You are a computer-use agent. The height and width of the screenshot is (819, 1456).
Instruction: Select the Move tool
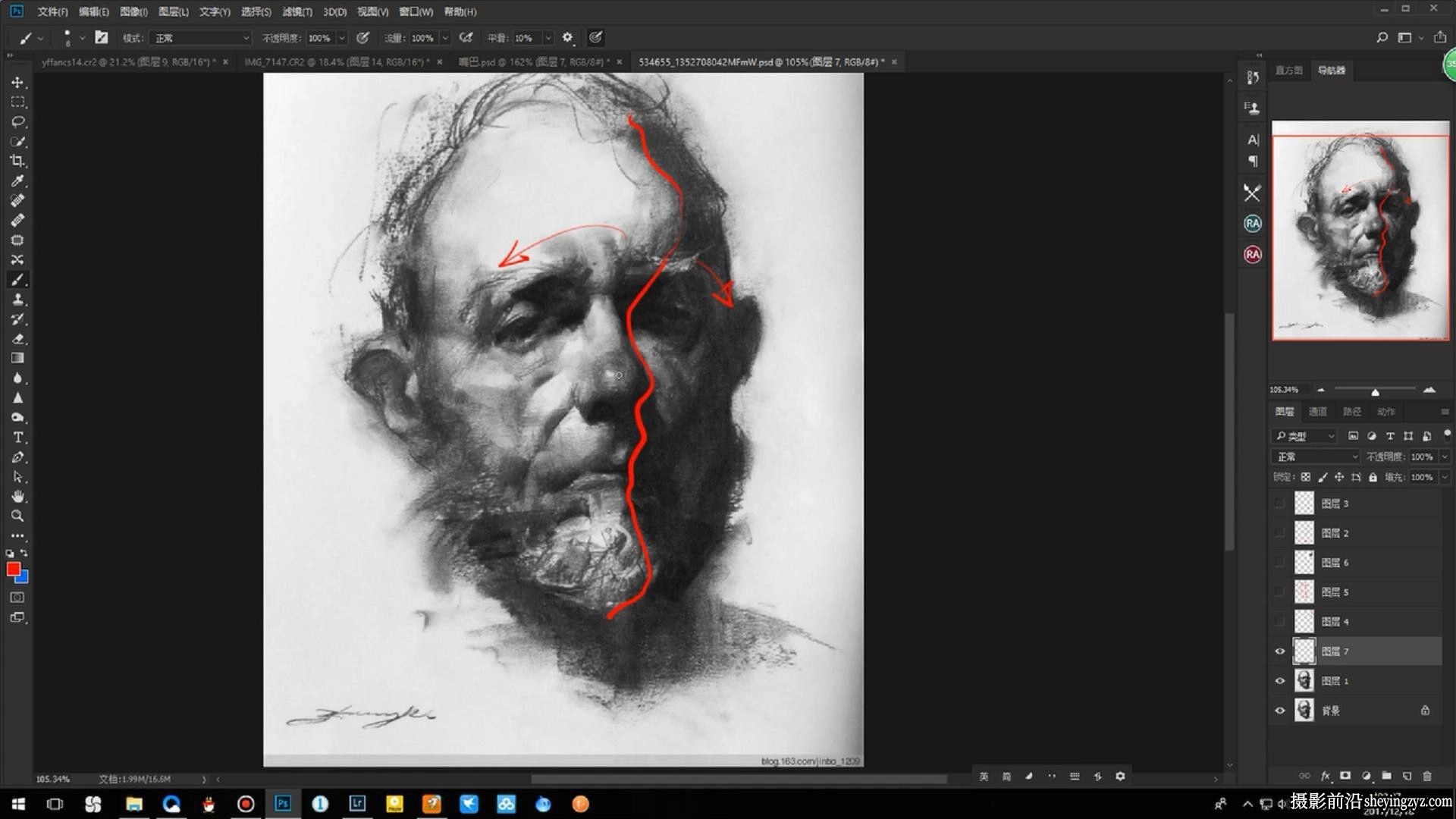coord(17,82)
